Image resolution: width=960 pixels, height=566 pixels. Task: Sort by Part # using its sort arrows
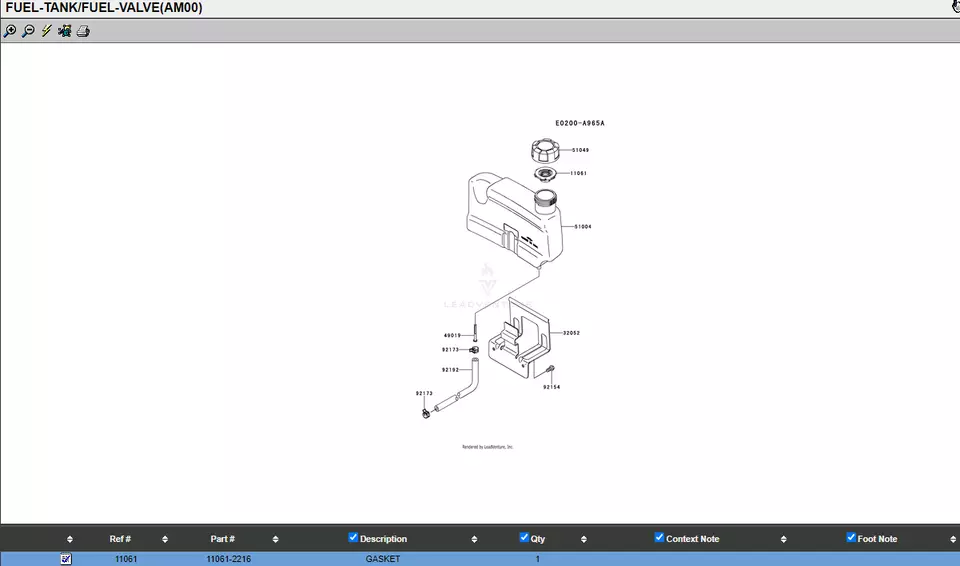point(275,539)
